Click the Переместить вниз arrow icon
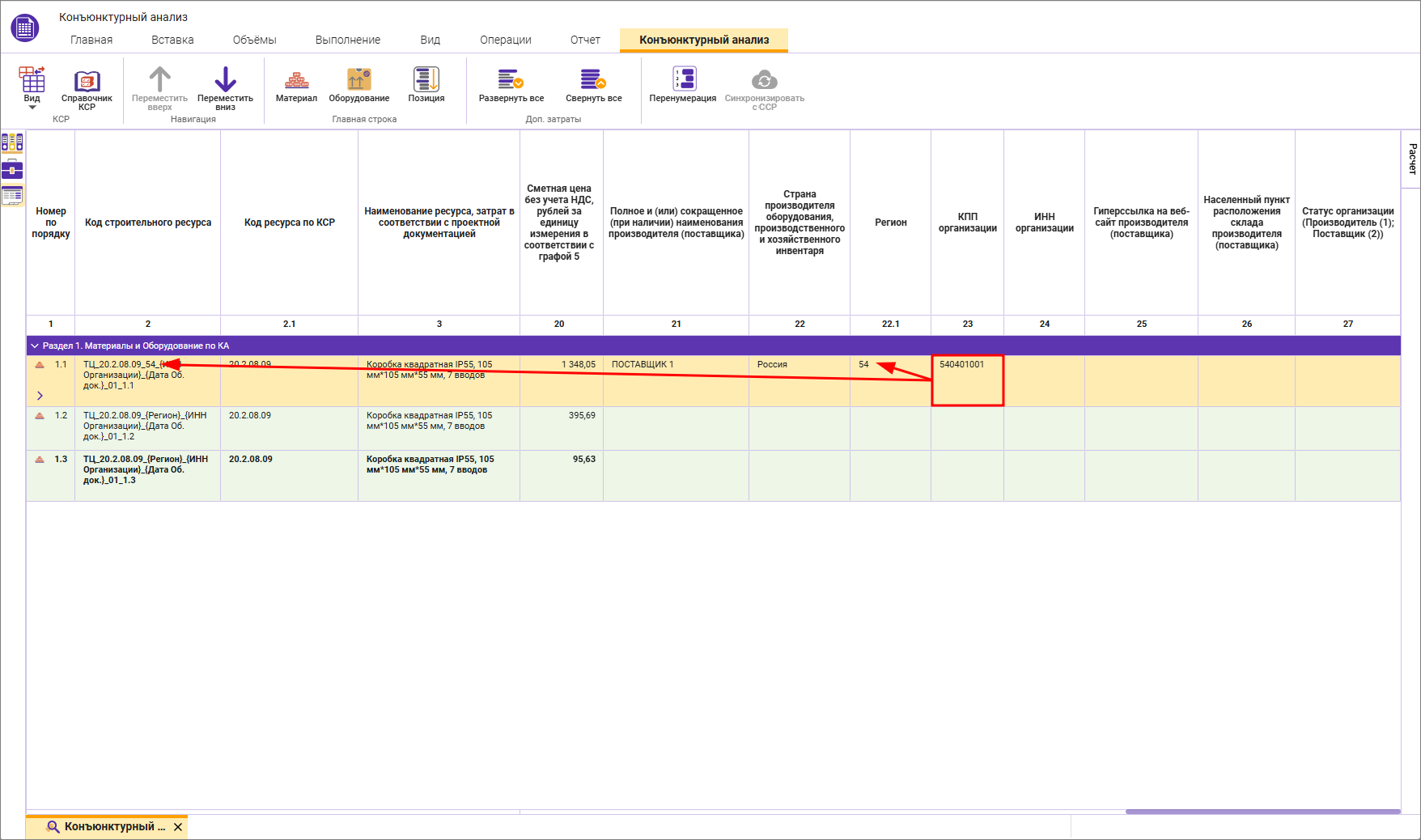The height and width of the screenshot is (840, 1421). point(225,80)
